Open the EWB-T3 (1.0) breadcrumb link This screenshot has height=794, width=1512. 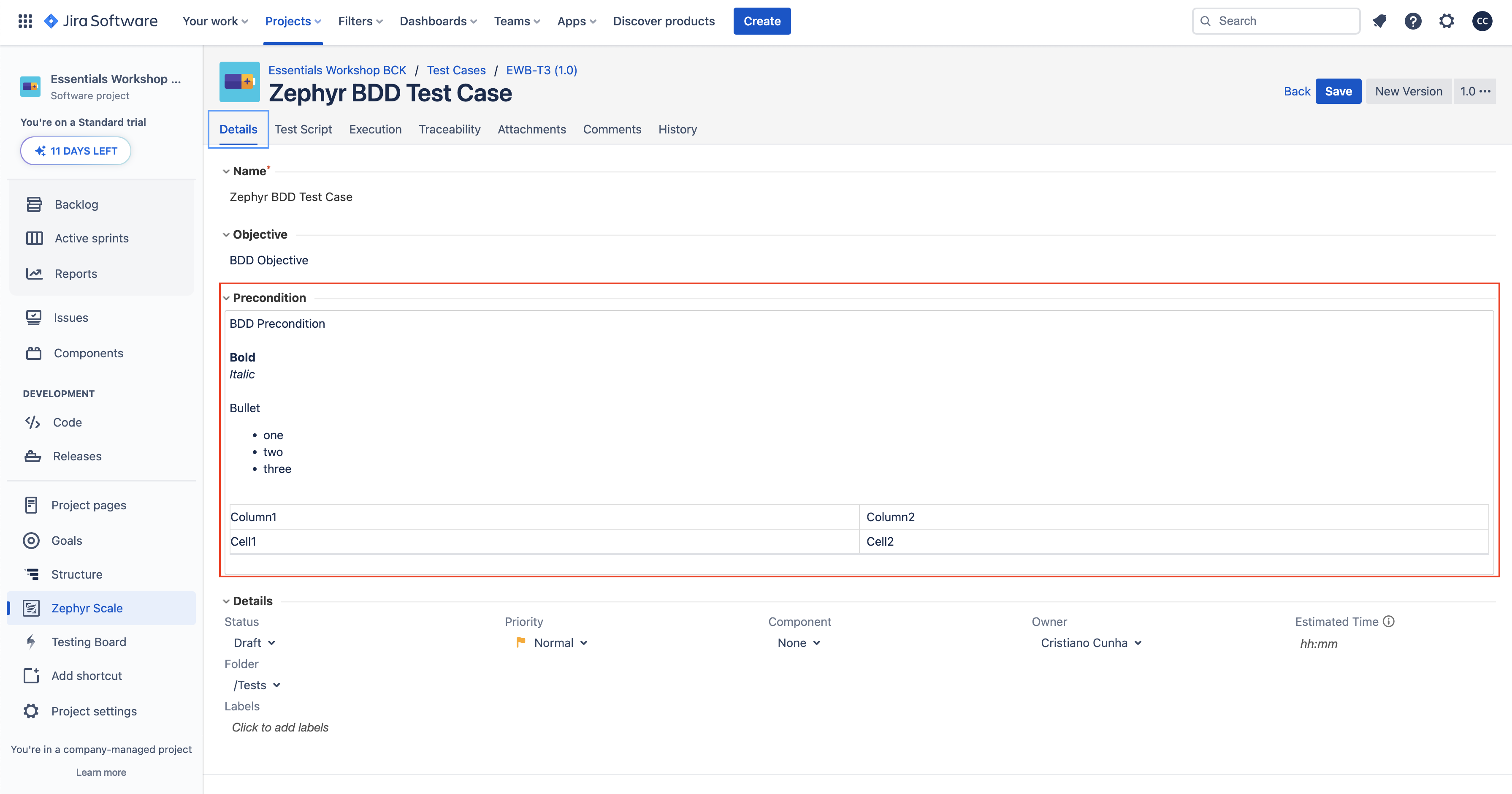(541, 70)
